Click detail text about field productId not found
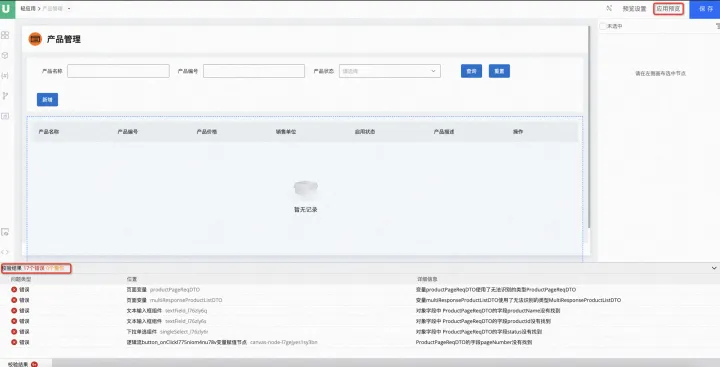The width and height of the screenshot is (720, 367). pos(484,322)
